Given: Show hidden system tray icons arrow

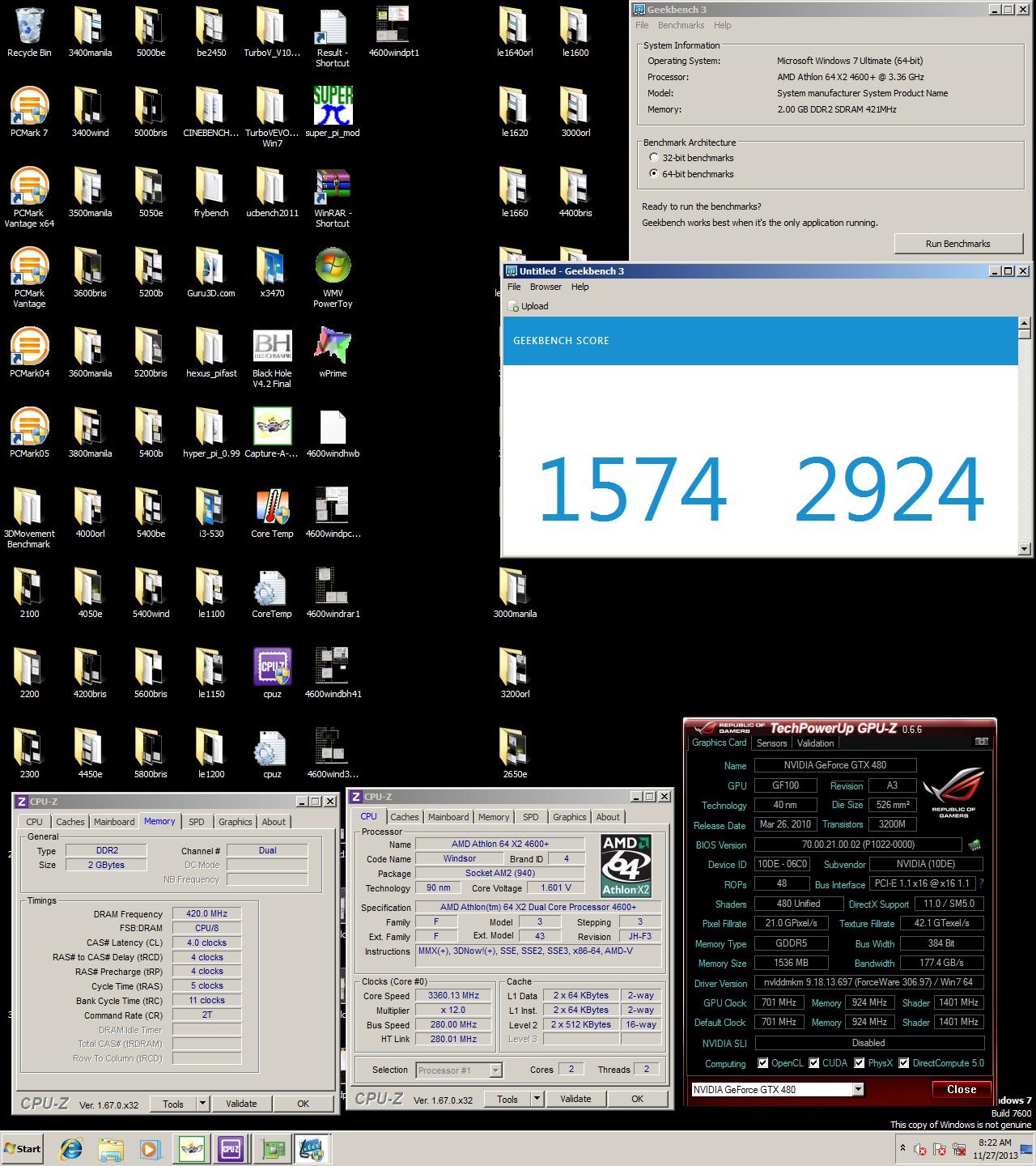Looking at the screenshot, I should tap(903, 1148).
